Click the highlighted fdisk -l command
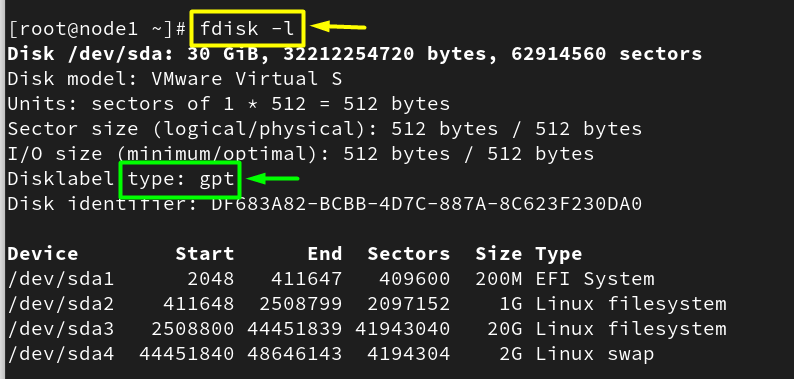Screen dimensions: 794x379 tap(247, 28)
